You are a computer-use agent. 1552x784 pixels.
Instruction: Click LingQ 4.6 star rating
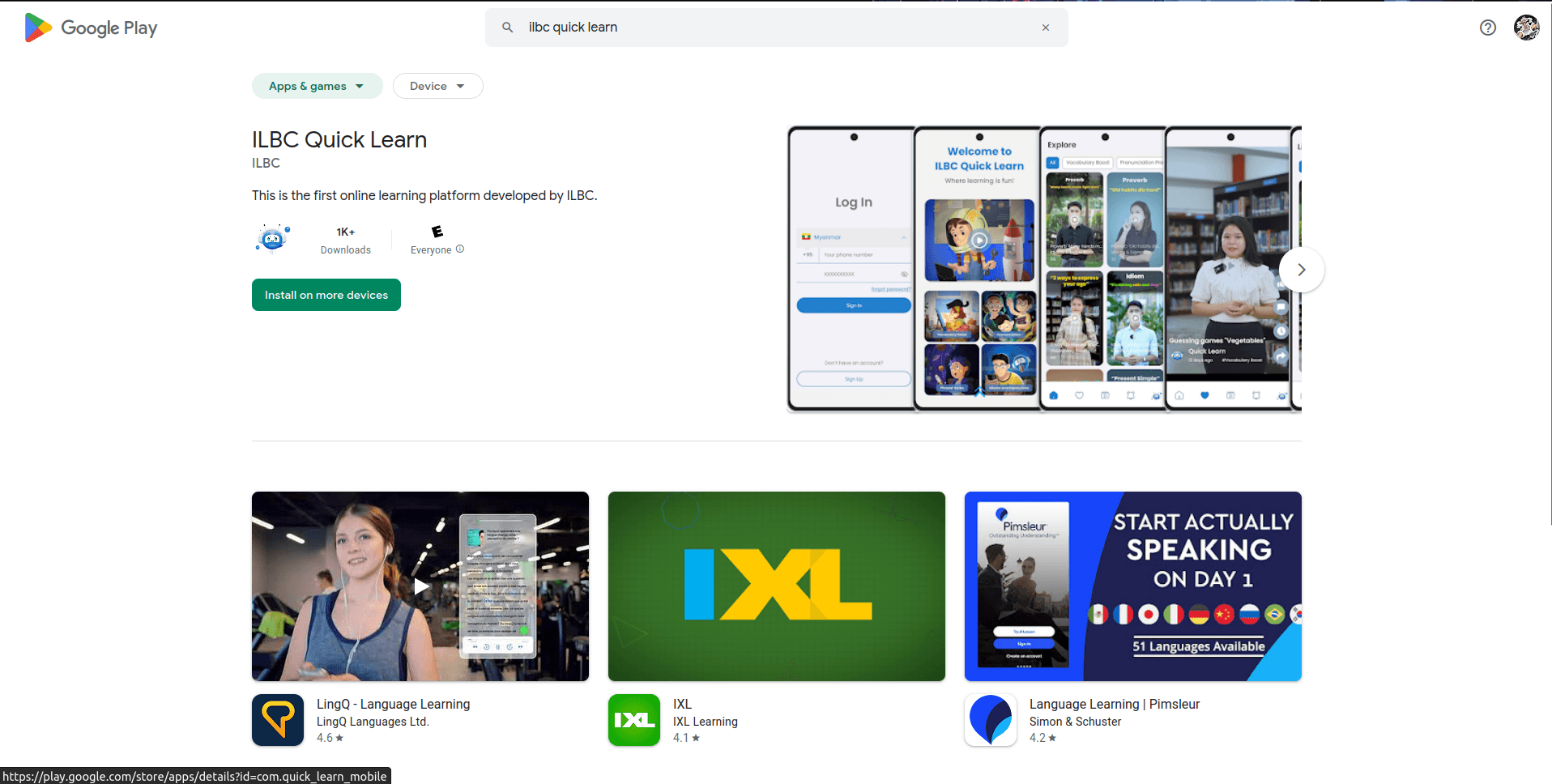[x=330, y=738]
